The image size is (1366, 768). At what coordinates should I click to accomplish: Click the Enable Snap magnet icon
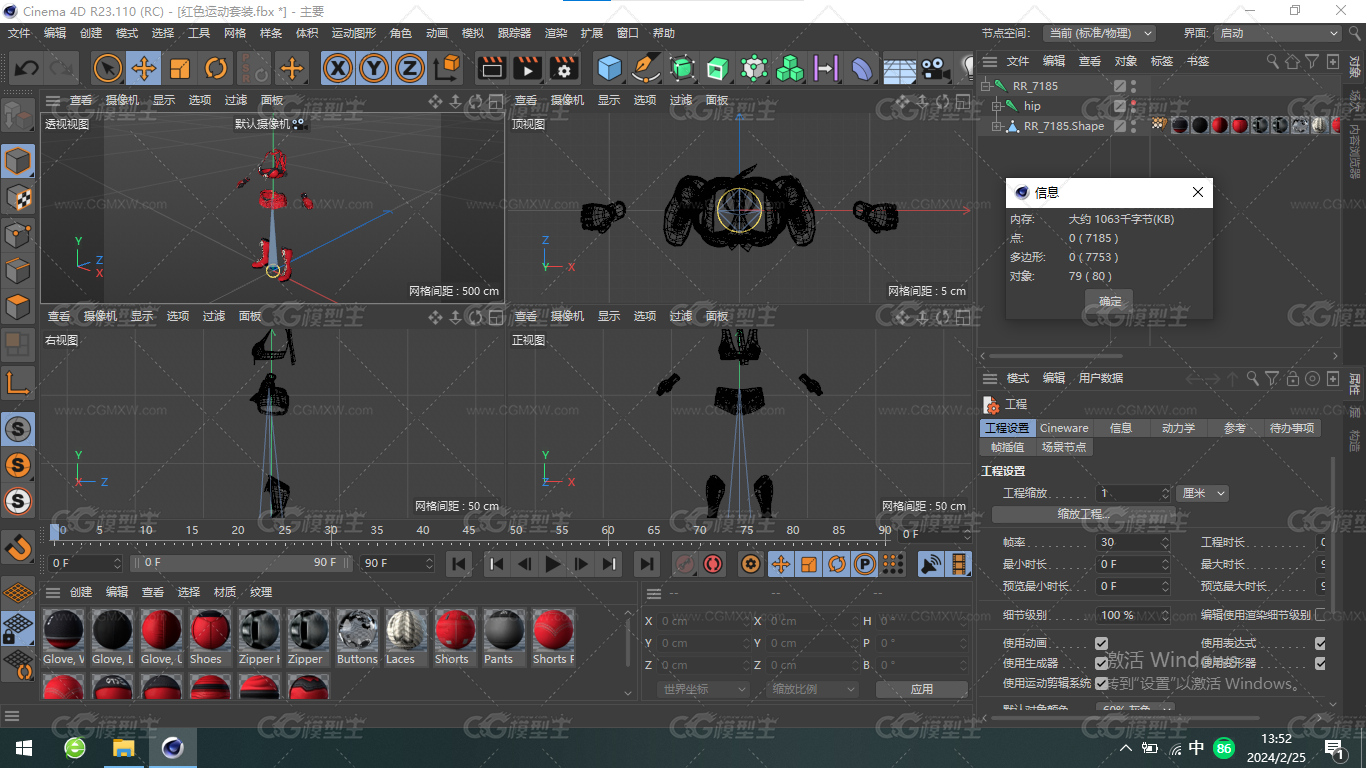click(18, 547)
